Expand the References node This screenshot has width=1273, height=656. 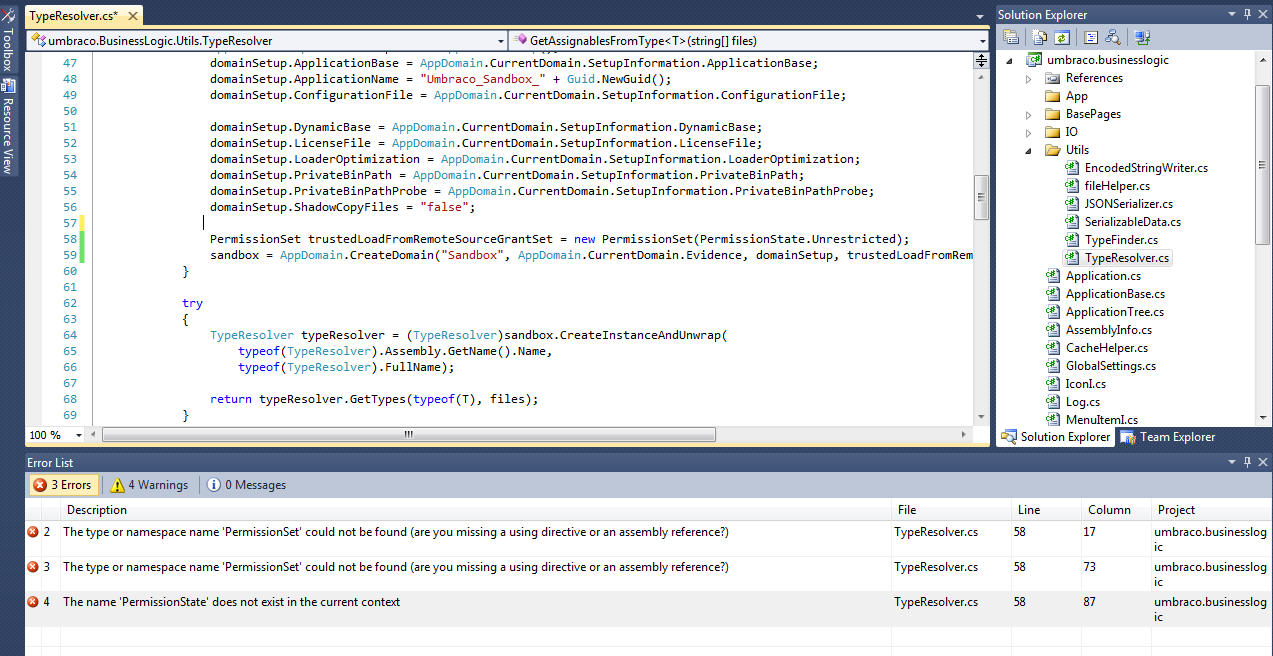click(x=1028, y=78)
